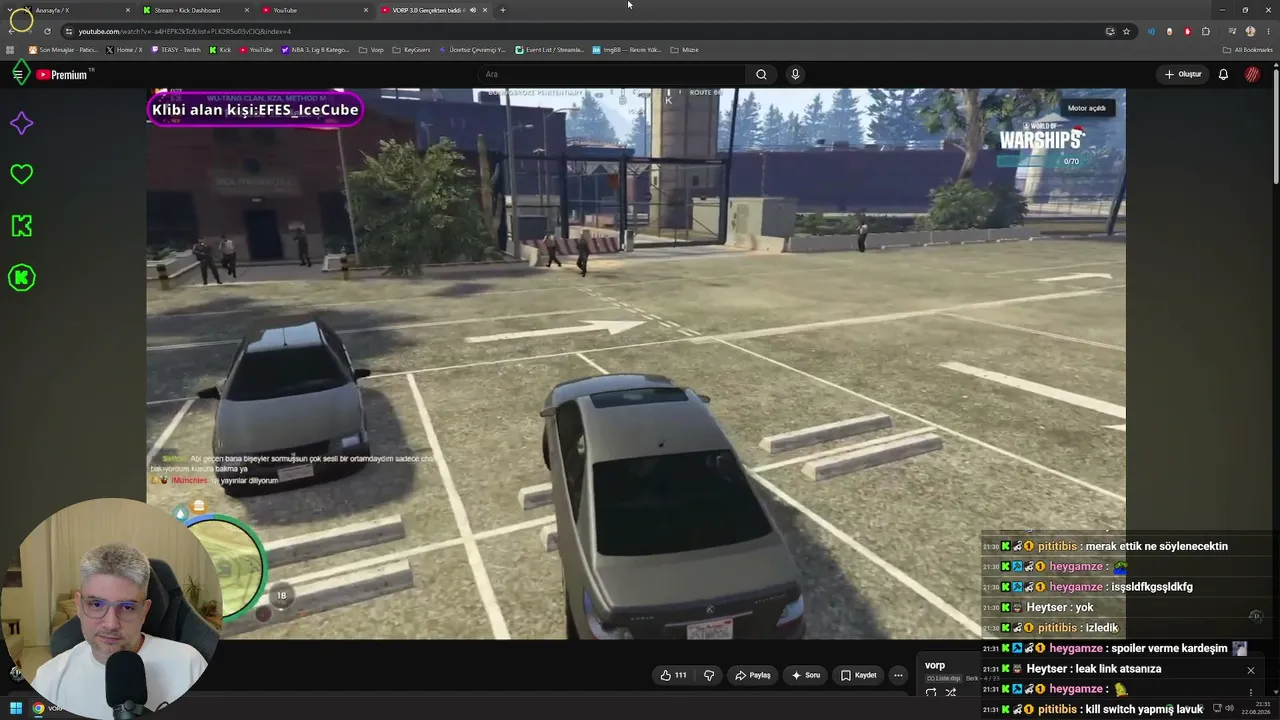Bookmark this page with the star icon

tap(1126, 31)
